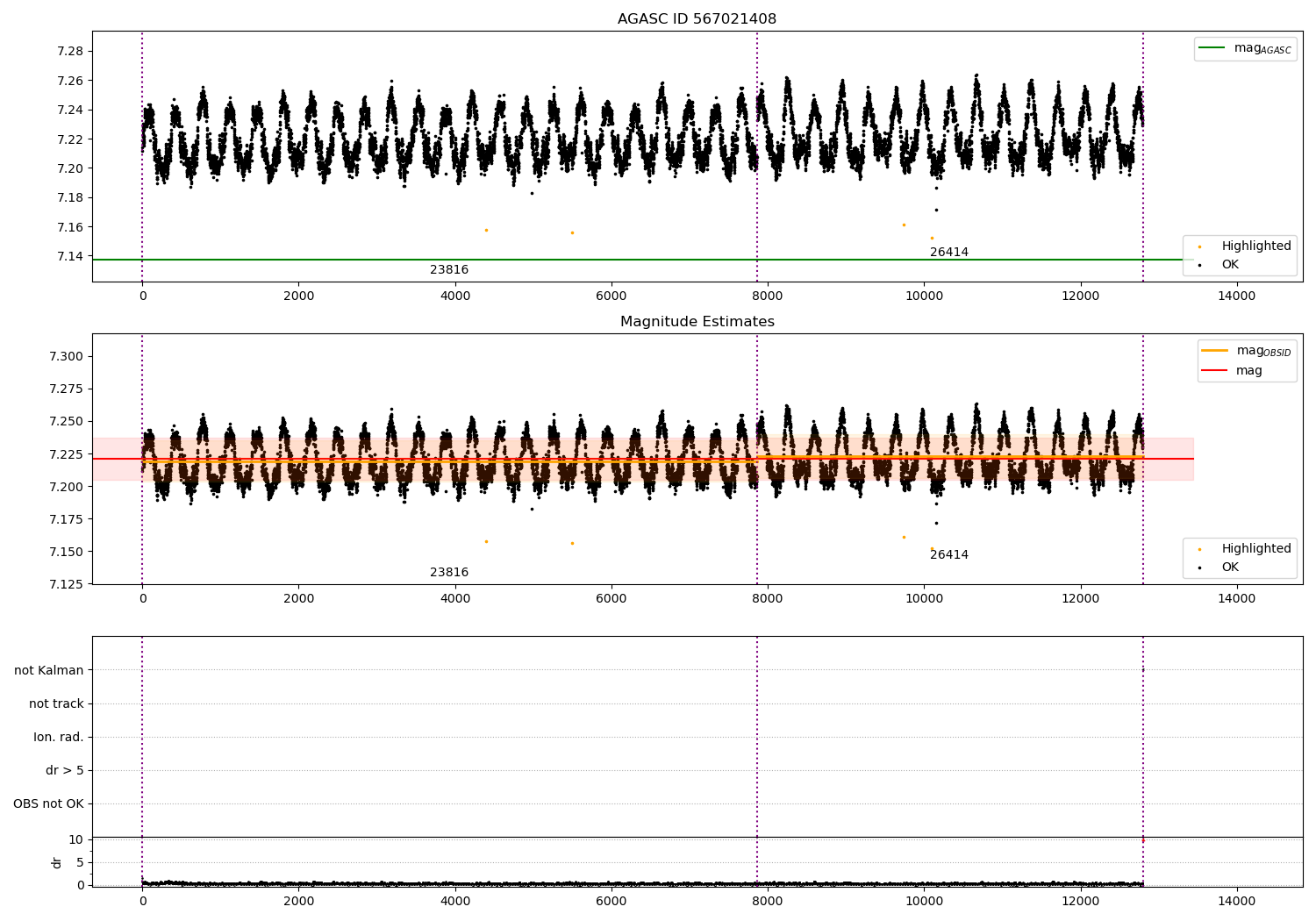Click the 'dr > 5' y-axis label
The height and width of the screenshot is (921, 1316).
pos(65,771)
